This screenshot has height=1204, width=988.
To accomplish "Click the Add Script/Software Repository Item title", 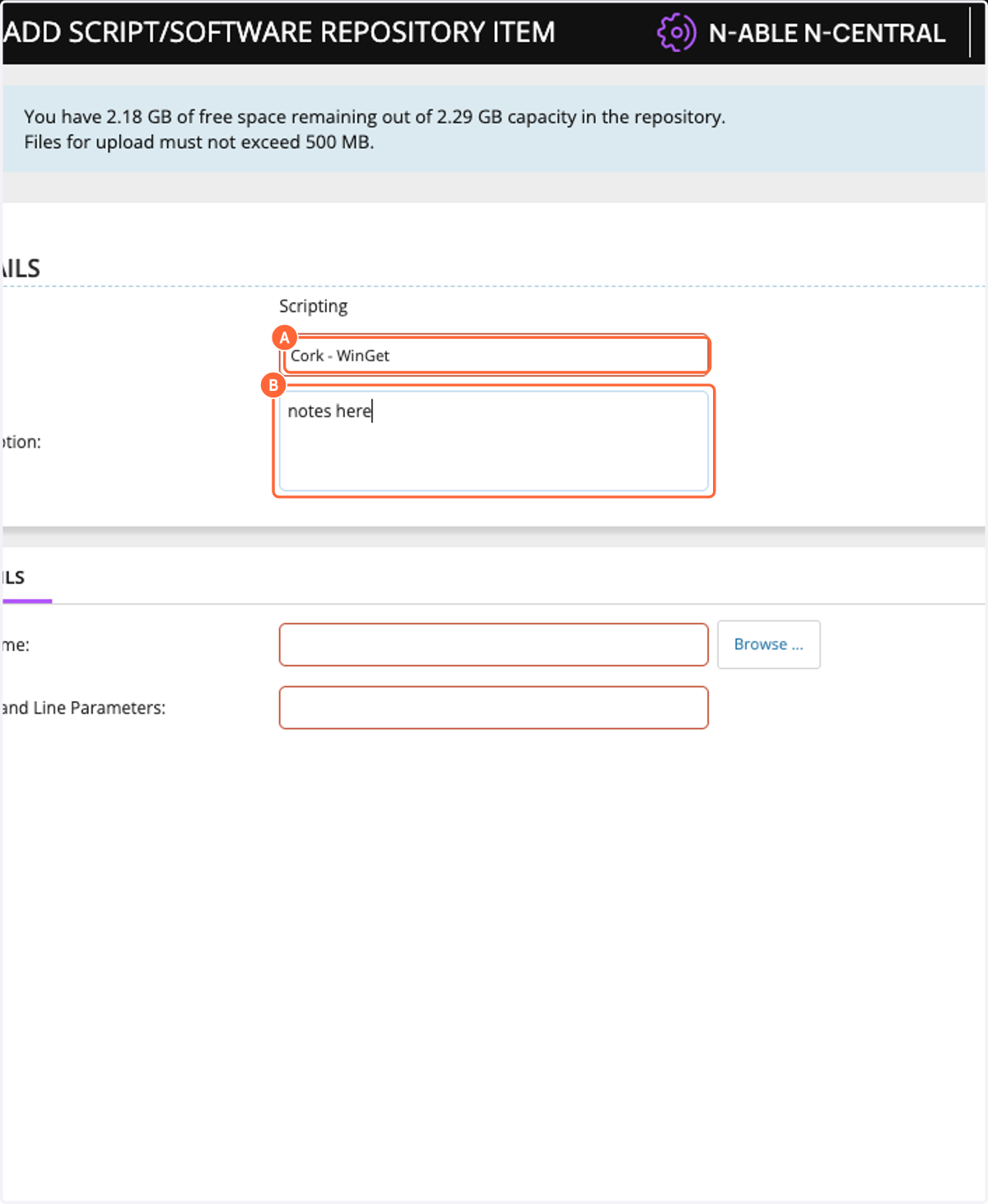I will pyautogui.click(x=278, y=32).
